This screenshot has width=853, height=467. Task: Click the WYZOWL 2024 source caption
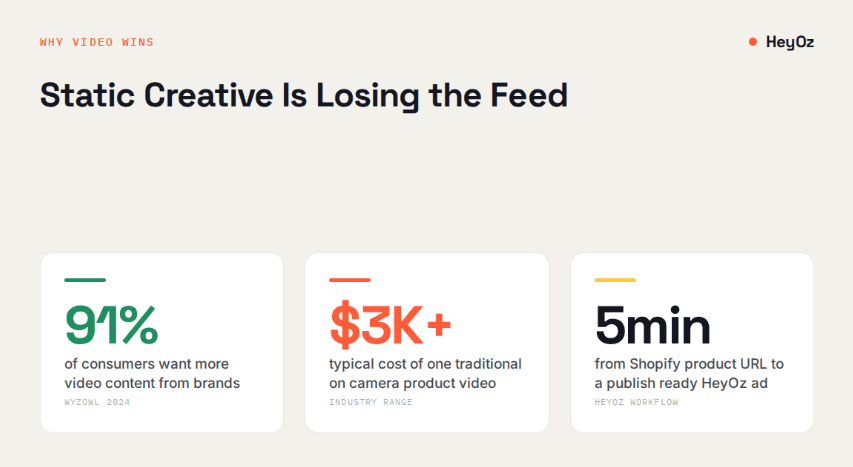click(x=97, y=402)
